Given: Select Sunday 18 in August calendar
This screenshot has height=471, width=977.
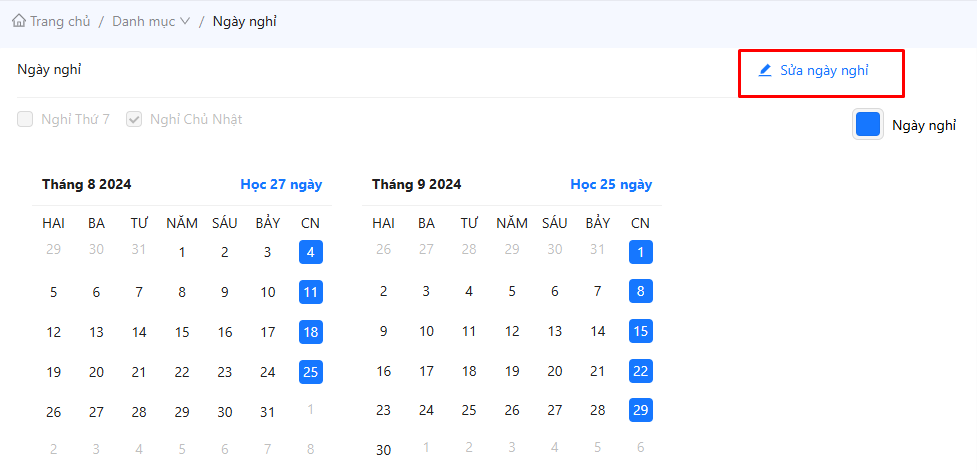Looking at the screenshot, I should tap(311, 332).
